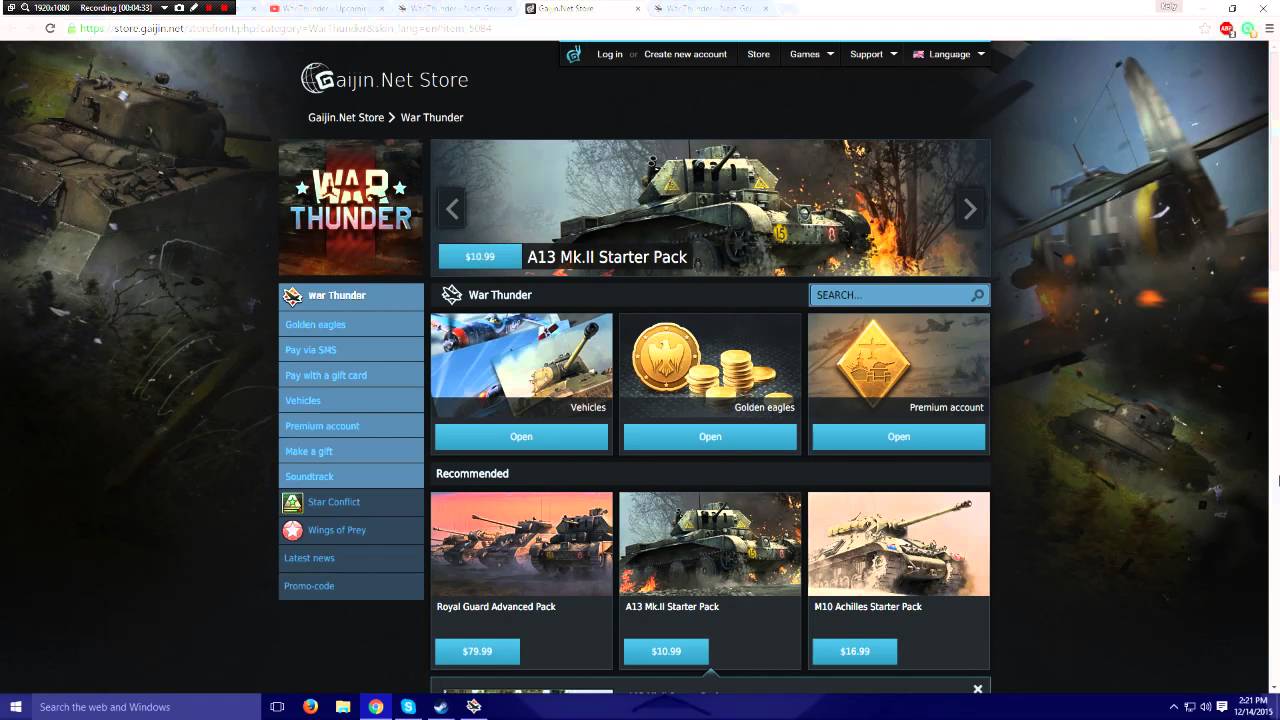The width and height of the screenshot is (1280, 720).
Task: Click the $10.99 A13 Mk.II Starter Pack button
Action: pyautogui.click(x=666, y=652)
